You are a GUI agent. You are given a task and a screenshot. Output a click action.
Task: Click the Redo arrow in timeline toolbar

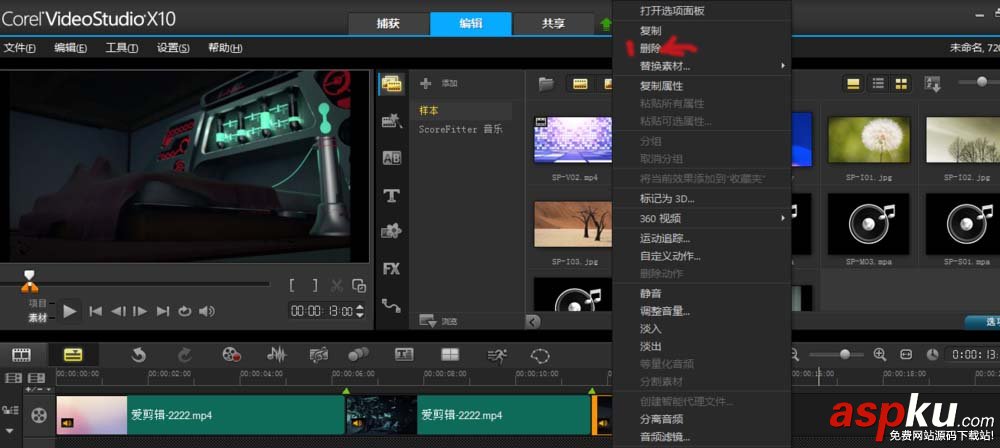(x=184, y=355)
